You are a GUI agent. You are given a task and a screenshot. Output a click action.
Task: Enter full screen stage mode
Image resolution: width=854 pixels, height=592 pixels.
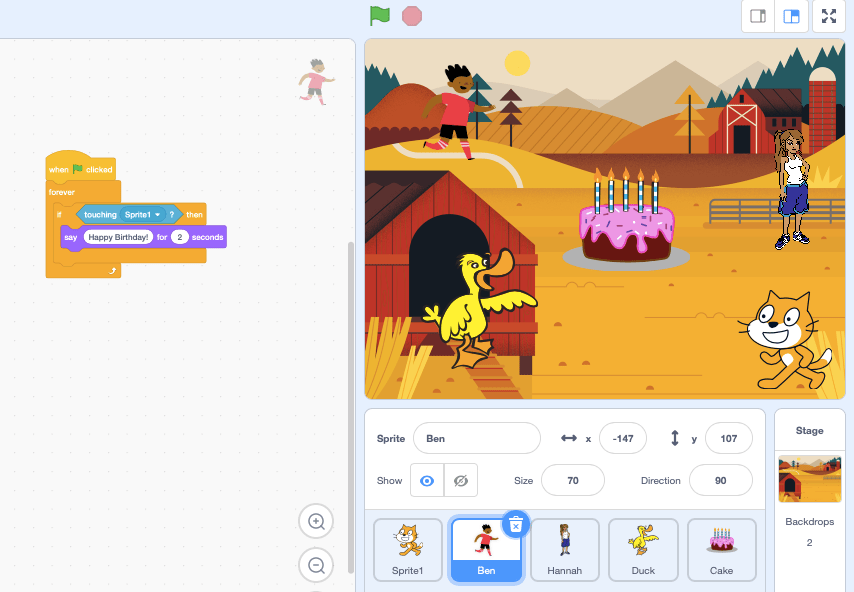(x=829, y=16)
